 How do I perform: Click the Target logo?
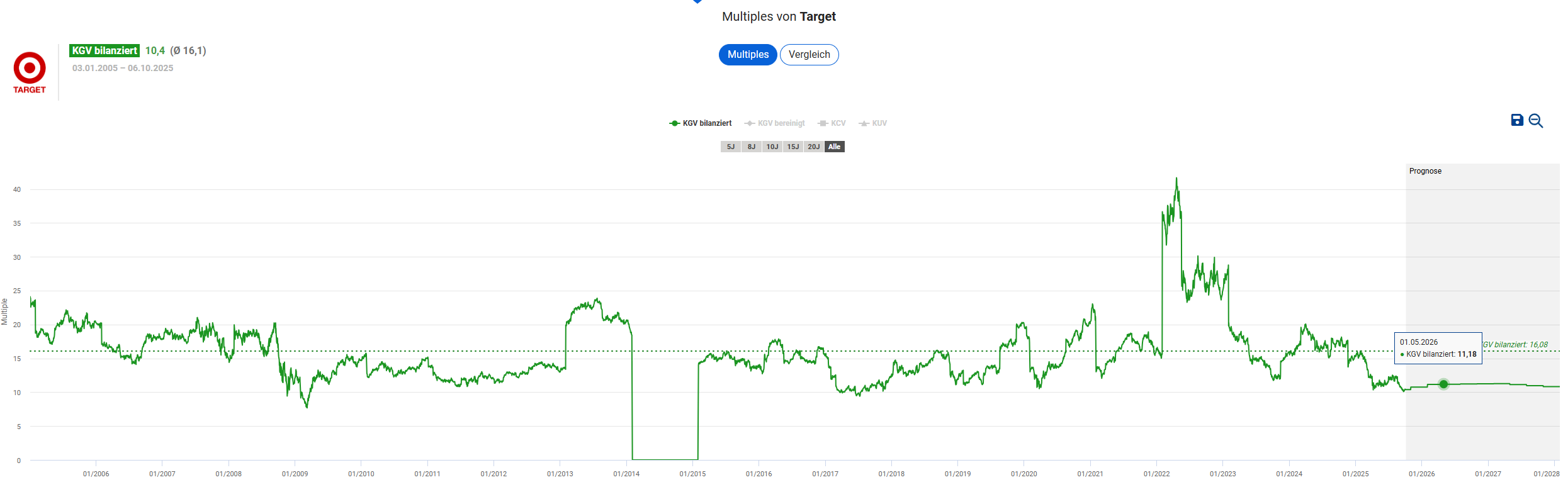pyautogui.click(x=30, y=72)
